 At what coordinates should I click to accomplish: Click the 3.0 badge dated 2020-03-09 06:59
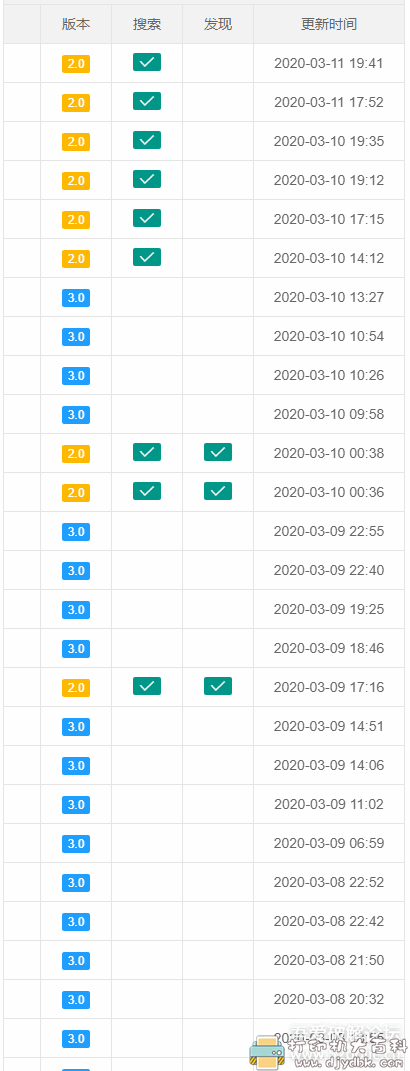(76, 843)
